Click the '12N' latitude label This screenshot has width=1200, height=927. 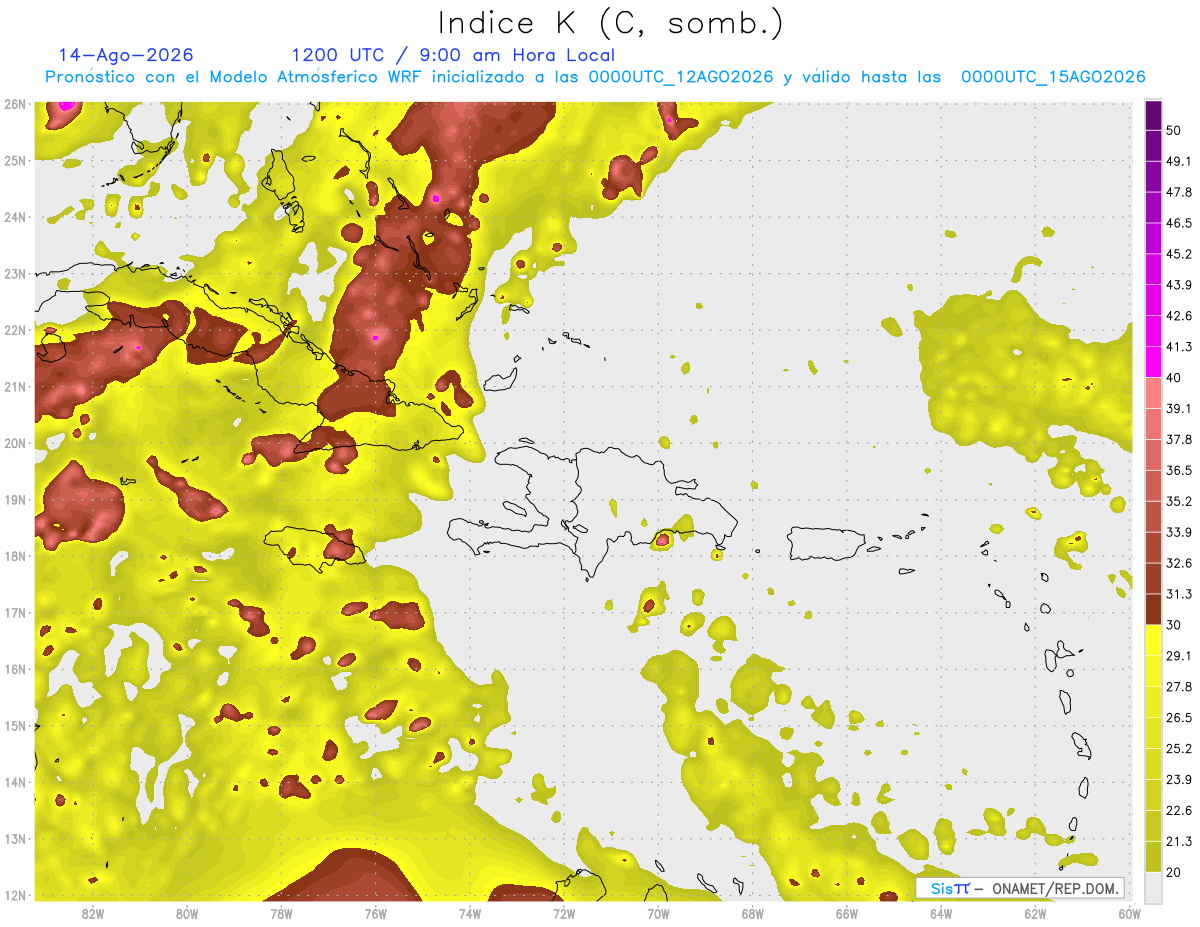[14, 895]
